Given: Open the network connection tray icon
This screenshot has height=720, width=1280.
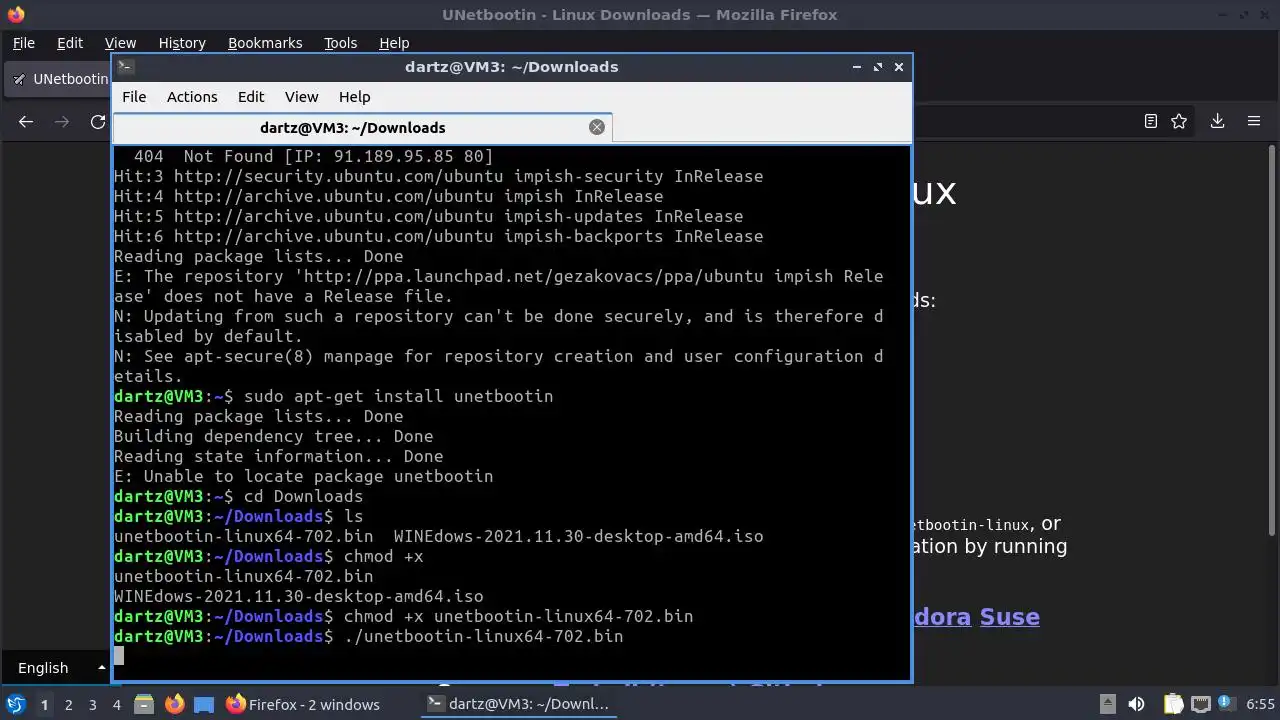Looking at the screenshot, I should click(1201, 704).
